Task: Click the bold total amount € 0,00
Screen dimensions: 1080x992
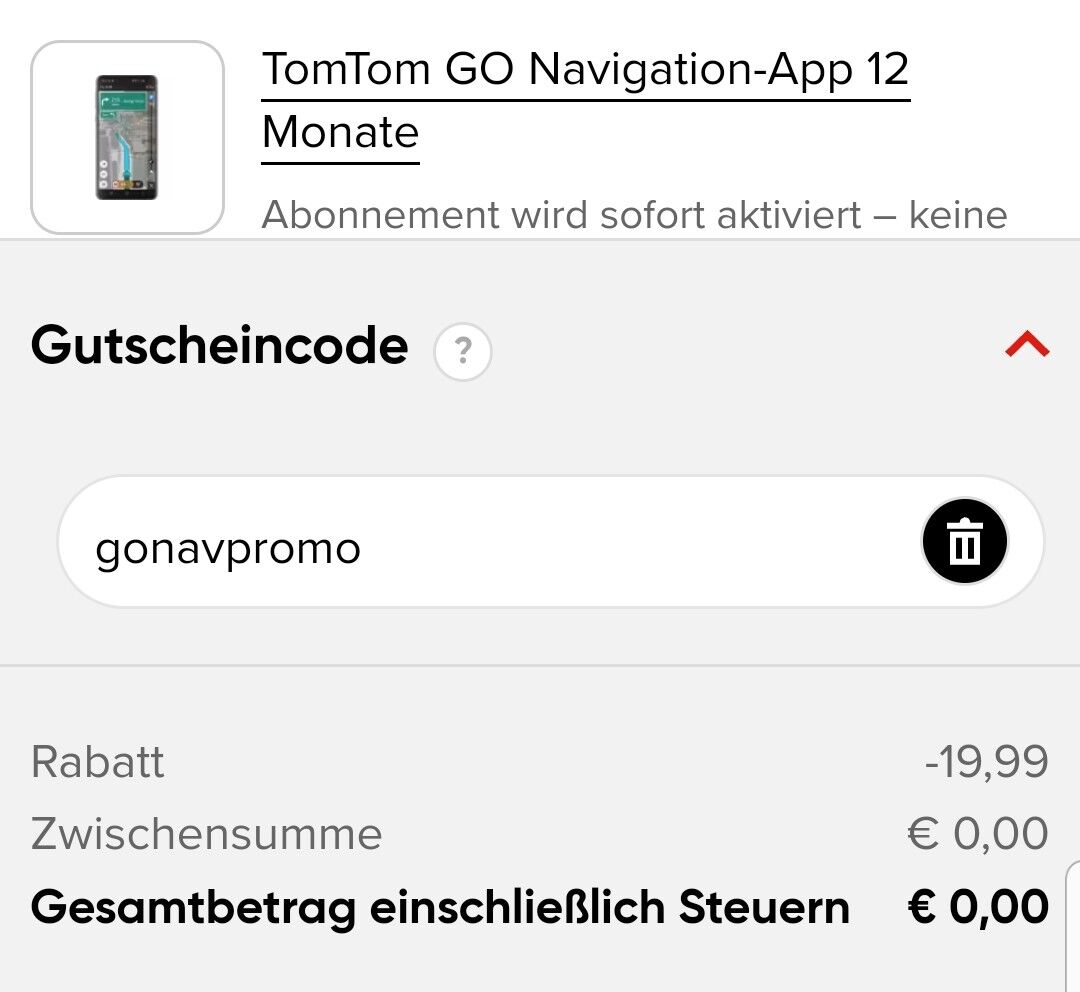Action: tap(978, 907)
